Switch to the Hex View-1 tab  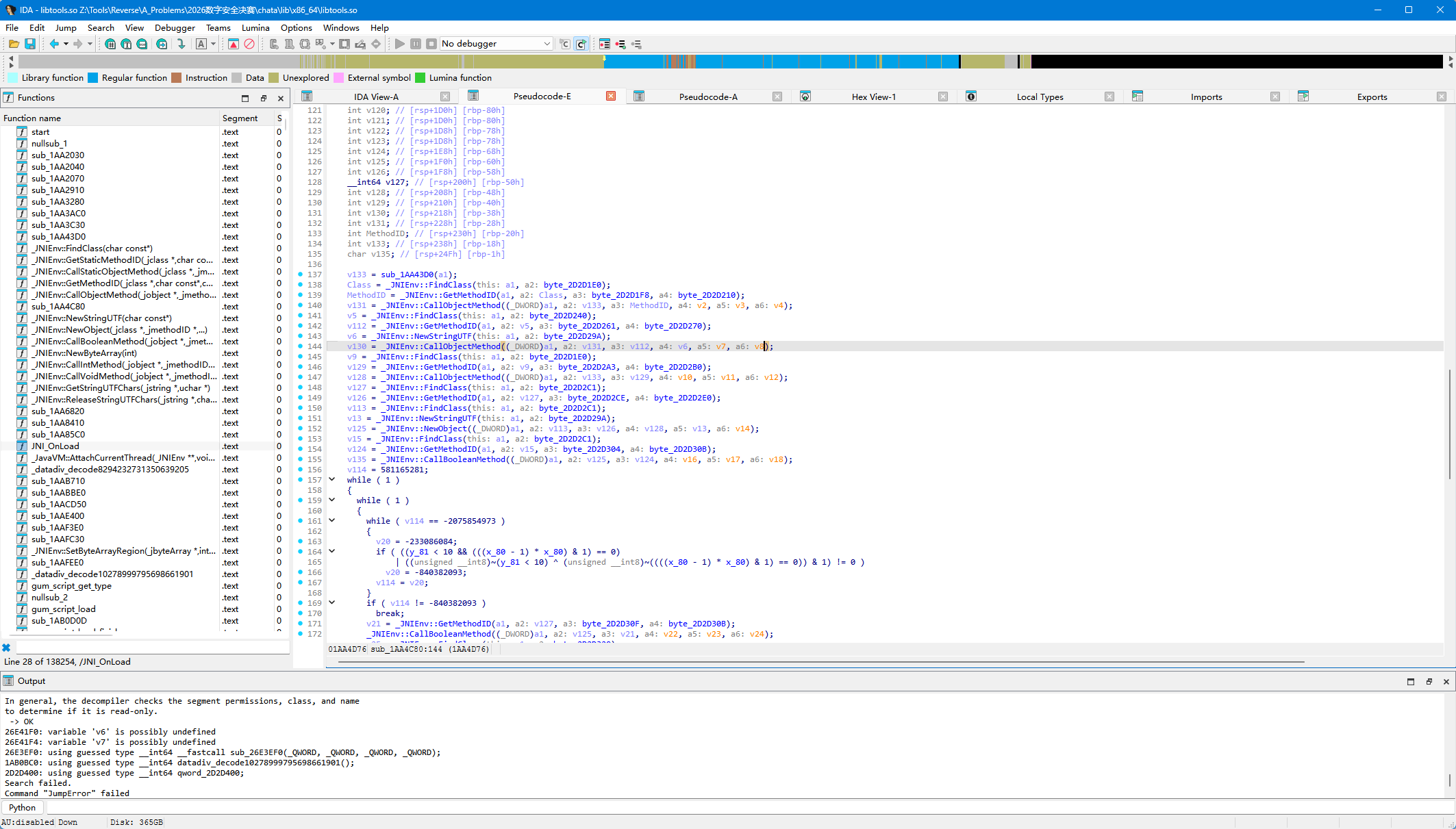[x=873, y=97]
